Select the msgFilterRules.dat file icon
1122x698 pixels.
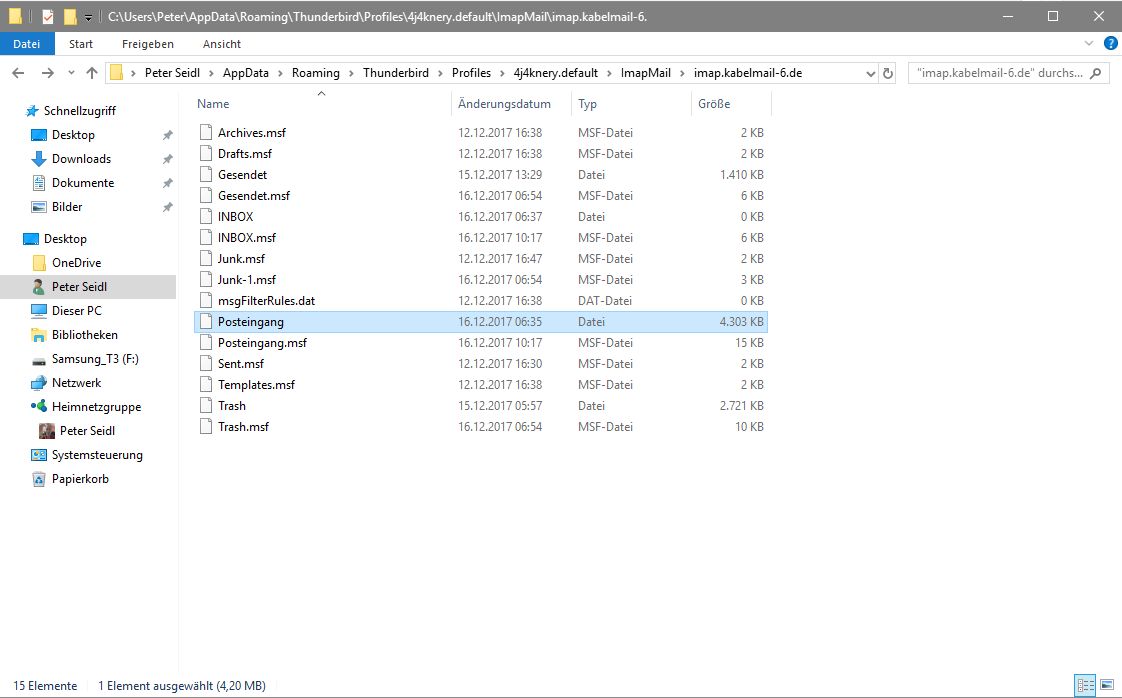click(x=206, y=301)
